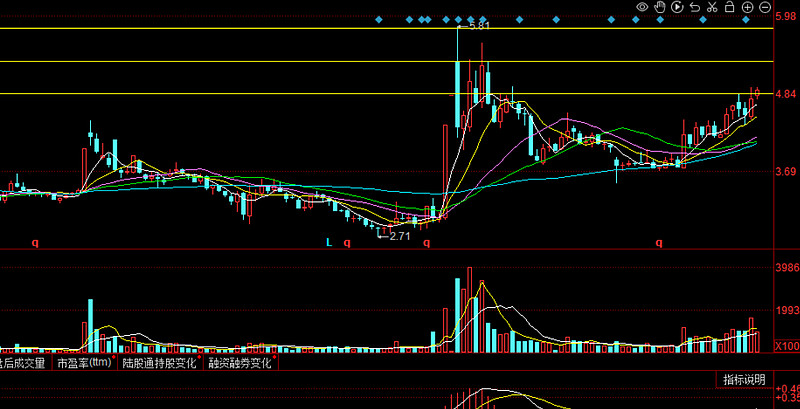Click the 5.98 price axis value
The height and width of the screenshot is (409, 800).
786,17
